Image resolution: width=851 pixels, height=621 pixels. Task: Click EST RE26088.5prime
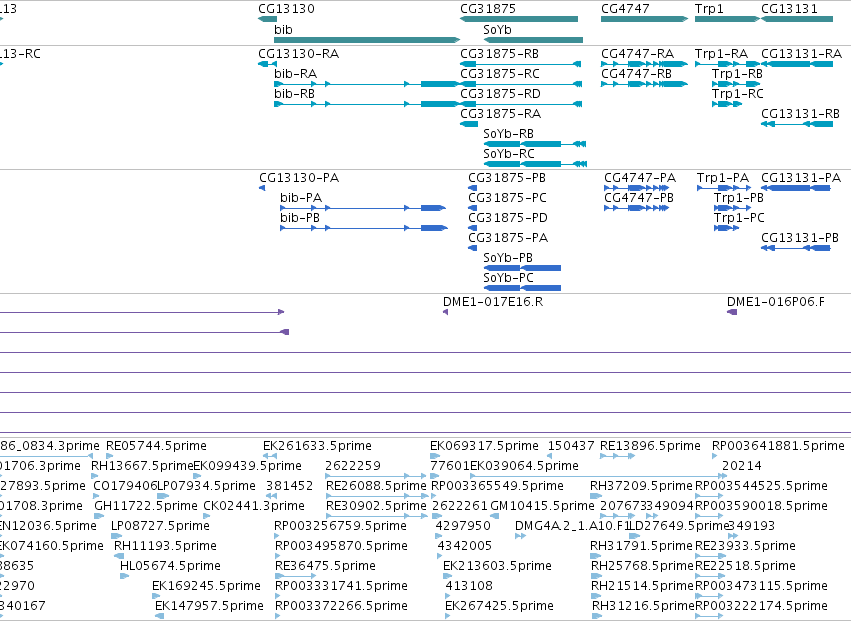click(378, 496)
